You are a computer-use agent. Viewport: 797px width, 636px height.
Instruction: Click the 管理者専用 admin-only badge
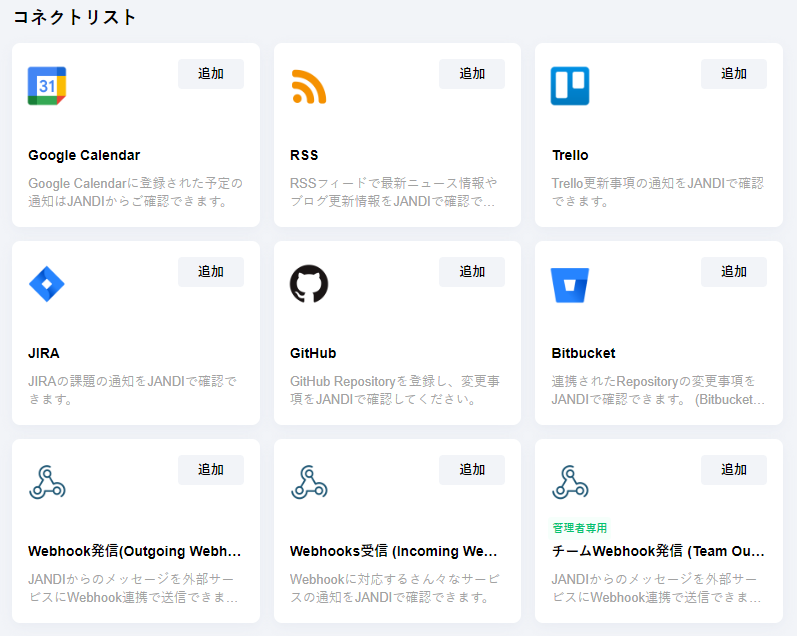tap(579, 528)
